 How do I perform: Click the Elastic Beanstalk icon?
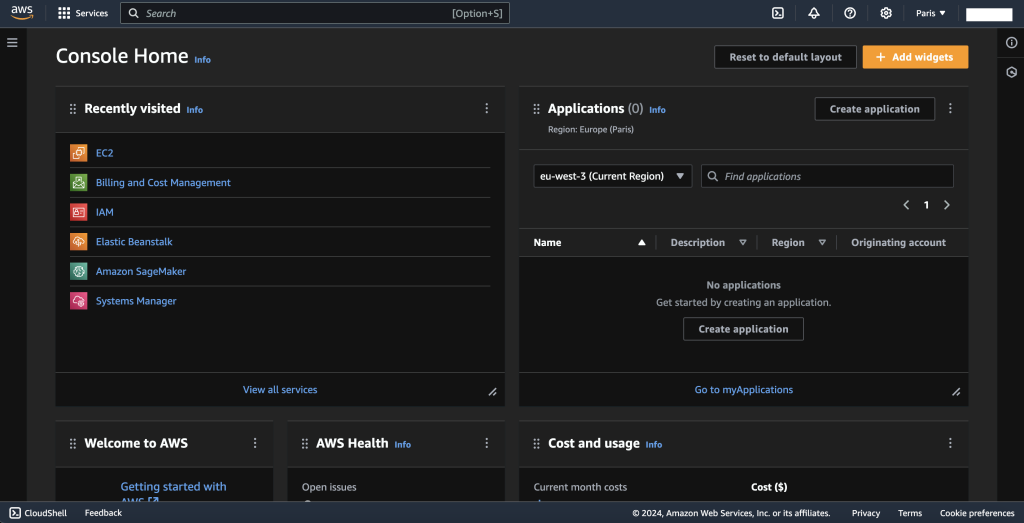(x=78, y=242)
